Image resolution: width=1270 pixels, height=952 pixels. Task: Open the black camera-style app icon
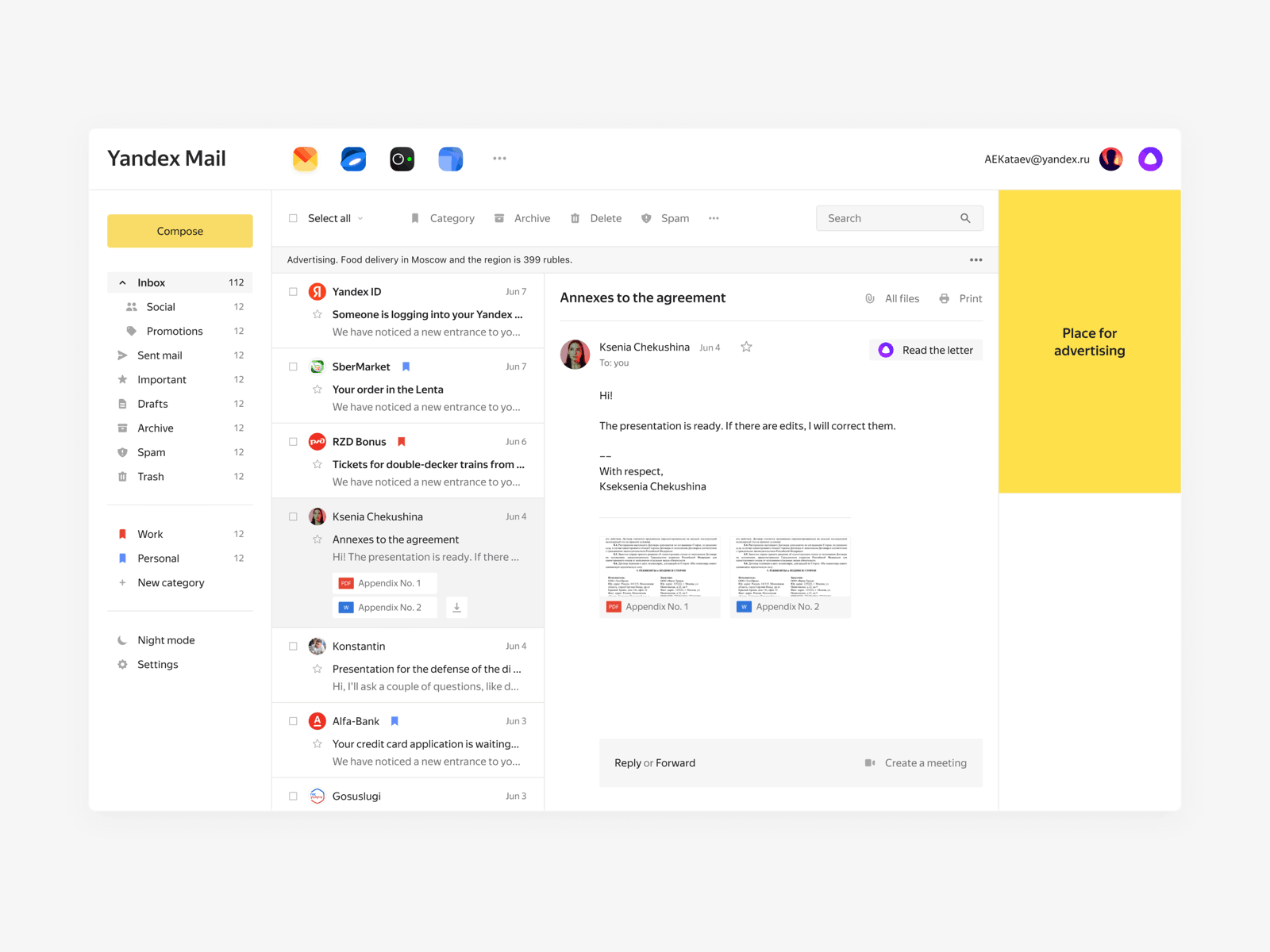point(402,159)
